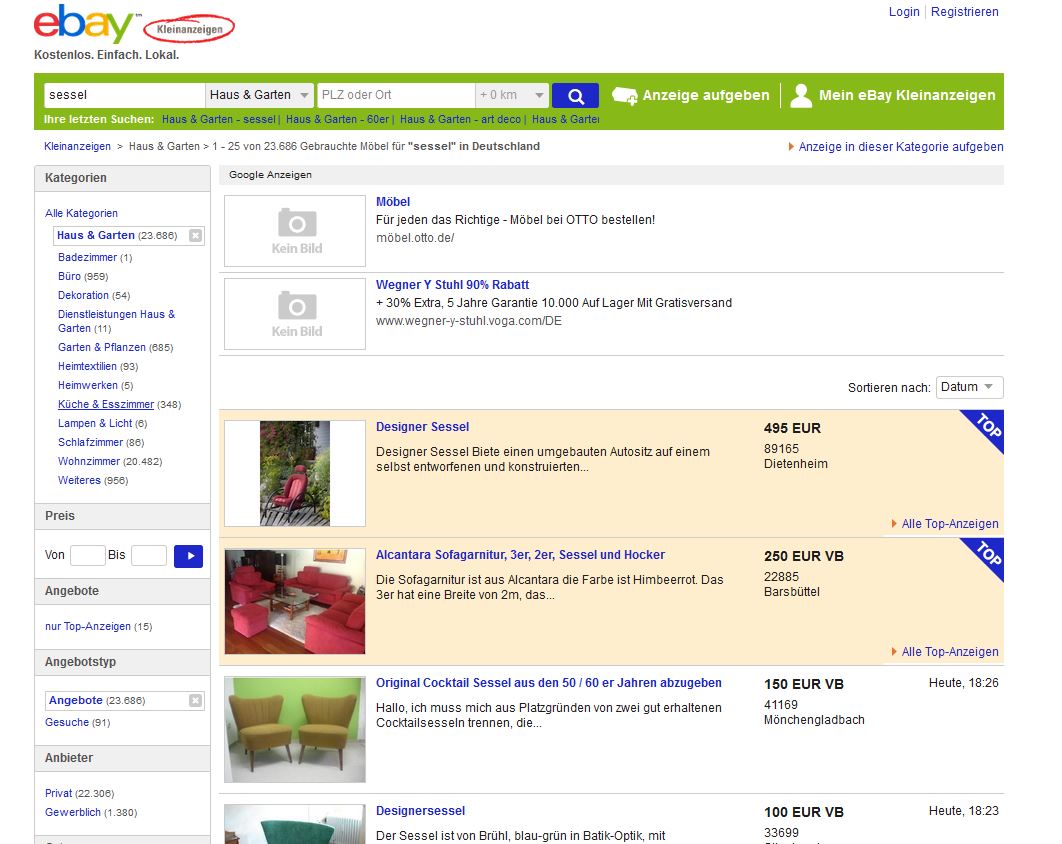This screenshot has width=1062, height=844.
Task: Click Anzeige aufgeben in the green bar
Action: pos(706,96)
